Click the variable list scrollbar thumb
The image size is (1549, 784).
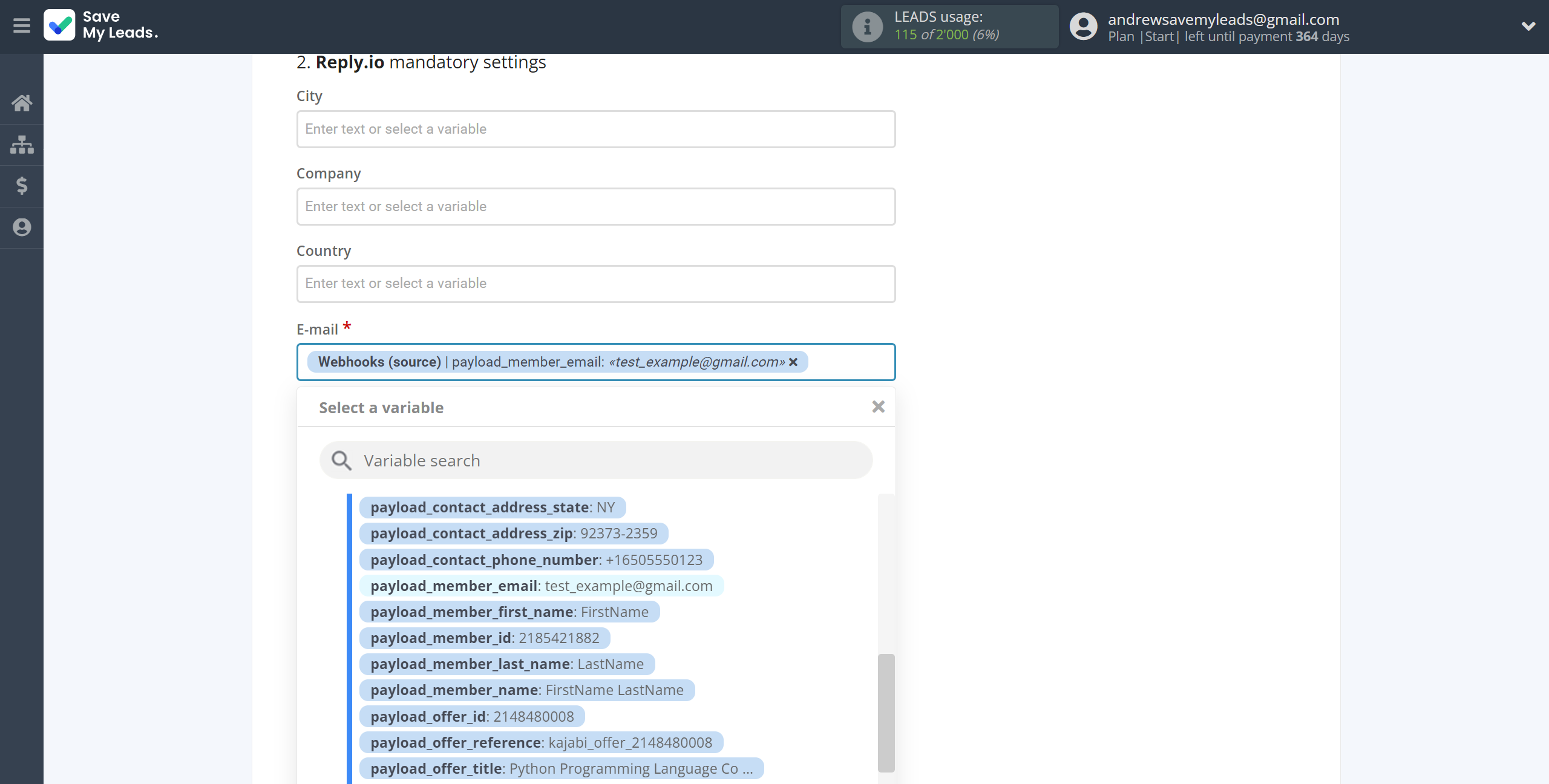pyautogui.click(x=886, y=713)
